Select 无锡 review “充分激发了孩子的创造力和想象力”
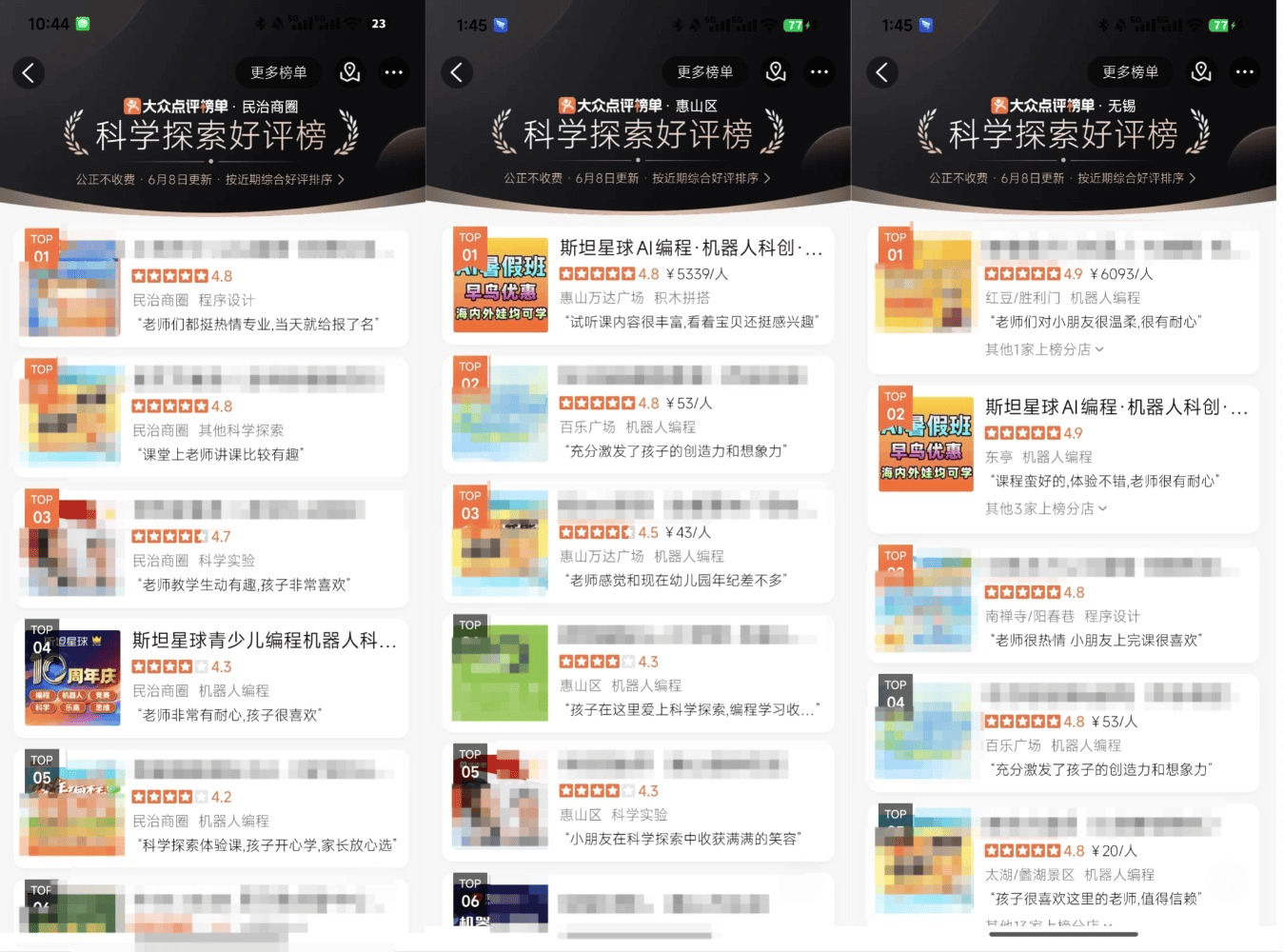Image resolution: width=1284 pixels, height=952 pixels. 1103,769
